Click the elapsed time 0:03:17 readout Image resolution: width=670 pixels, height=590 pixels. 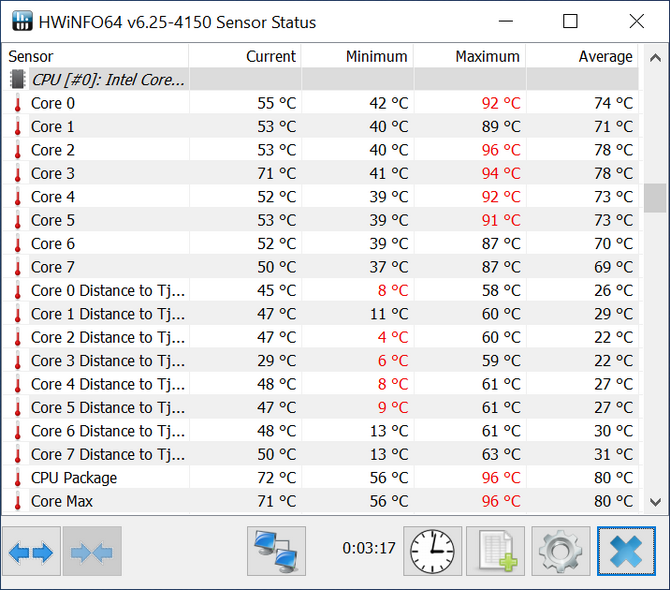coord(369,548)
